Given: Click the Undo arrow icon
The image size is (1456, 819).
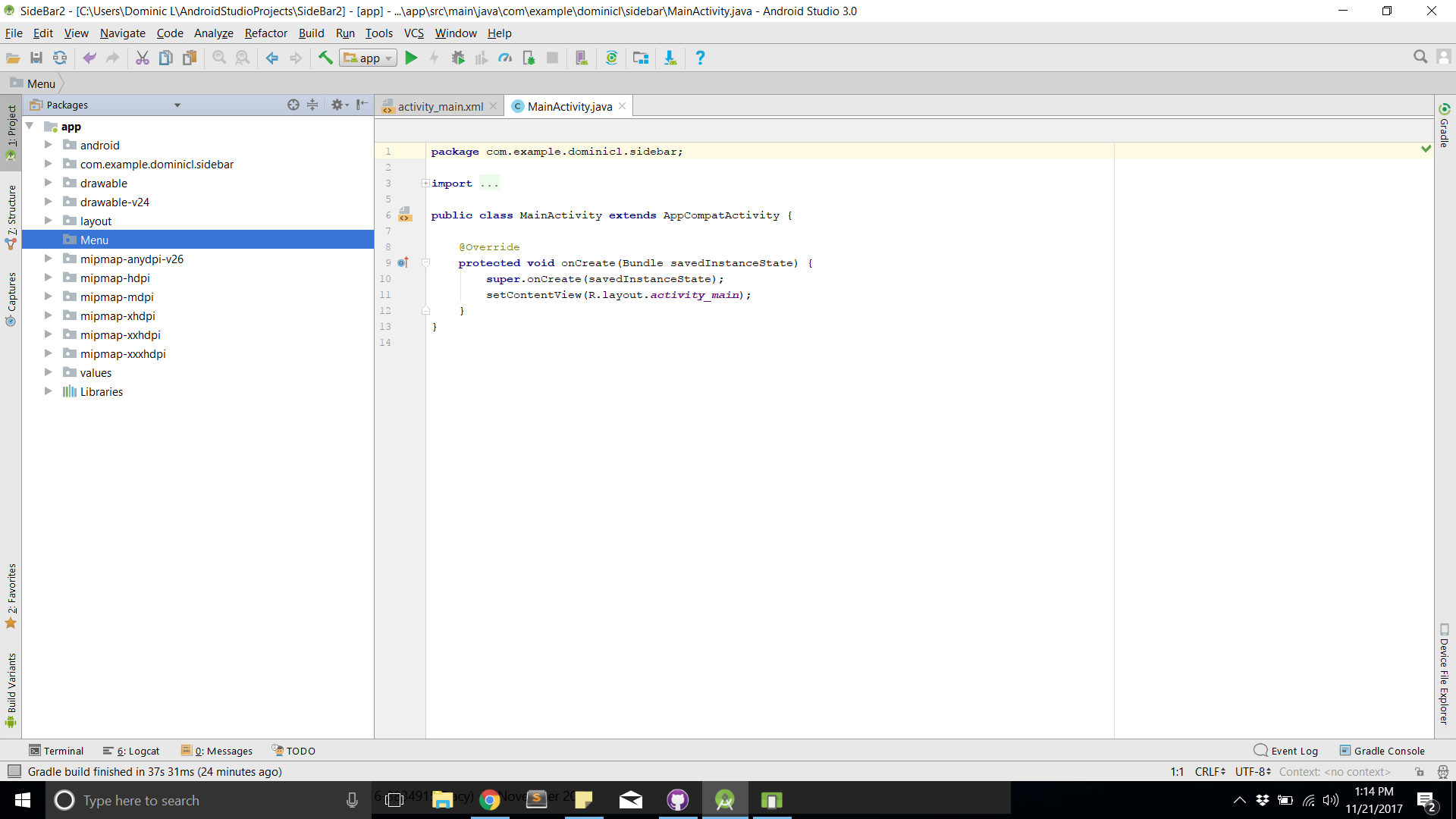Looking at the screenshot, I should [x=89, y=58].
